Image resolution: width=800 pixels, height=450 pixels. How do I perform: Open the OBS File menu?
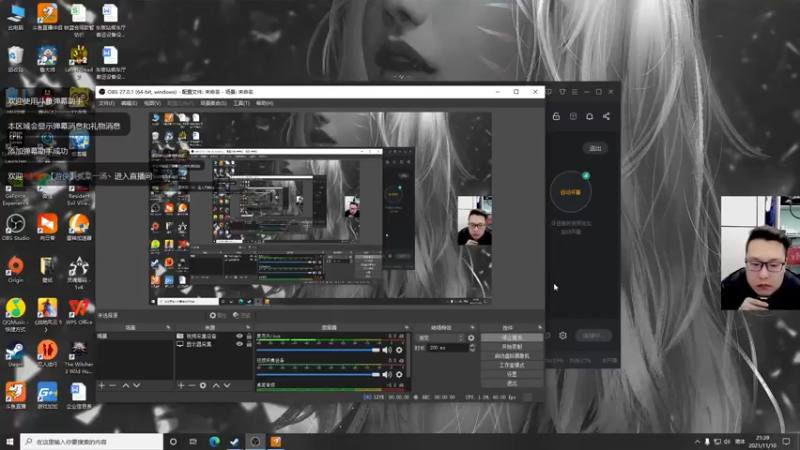pyautogui.click(x=107, y=103)
